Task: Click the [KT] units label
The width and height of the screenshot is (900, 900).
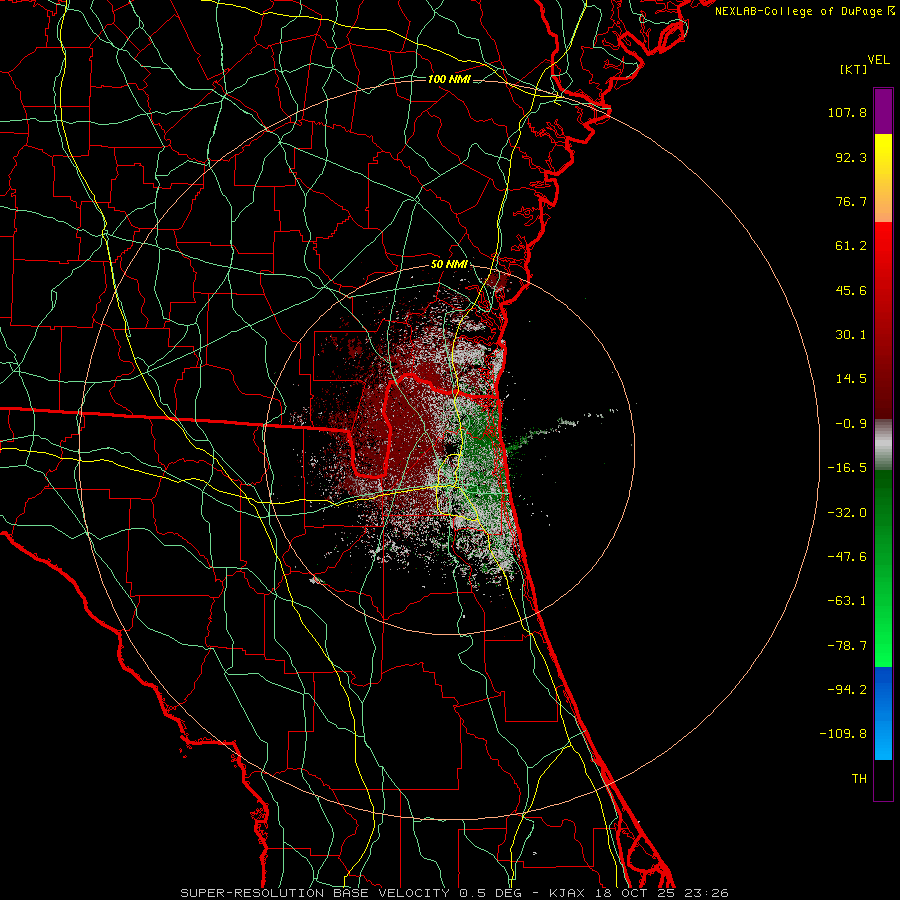Action: pos(854,69)
